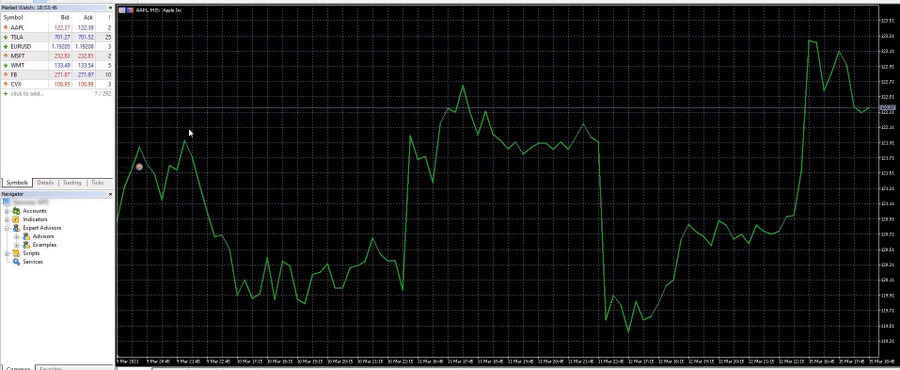
Task: Select the WMT symbol row
Action: point(57,65)
